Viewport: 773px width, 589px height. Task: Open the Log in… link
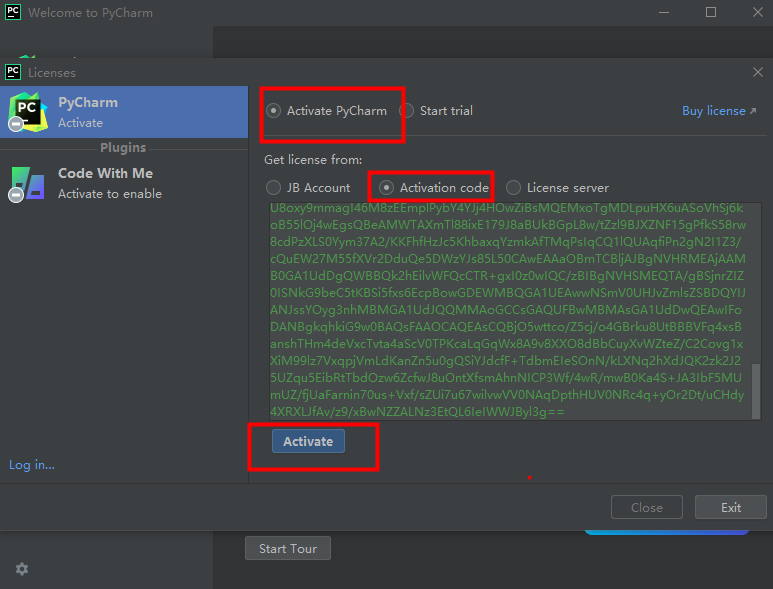(32, 465)
